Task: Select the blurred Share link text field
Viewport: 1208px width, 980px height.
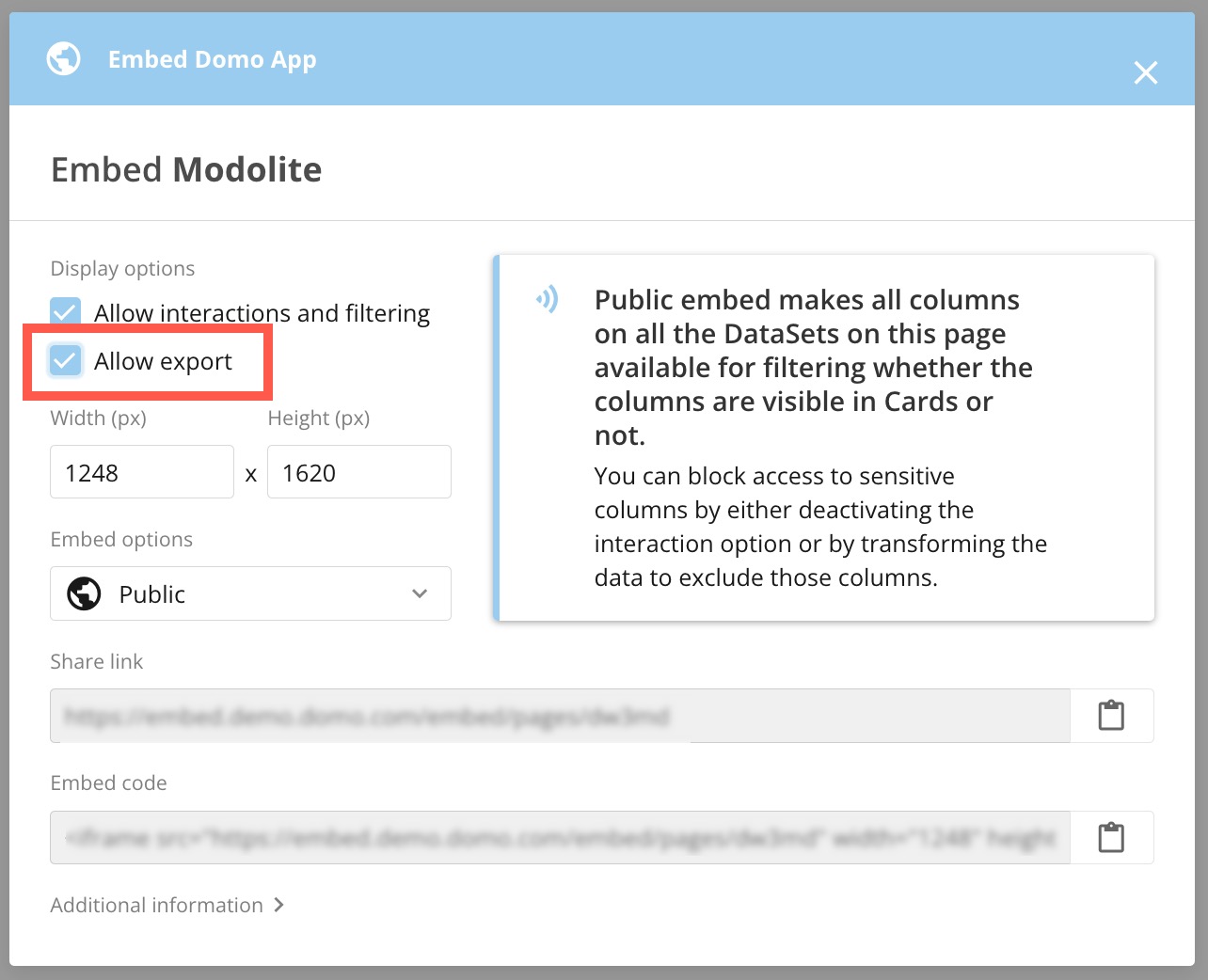Action: 560,716
